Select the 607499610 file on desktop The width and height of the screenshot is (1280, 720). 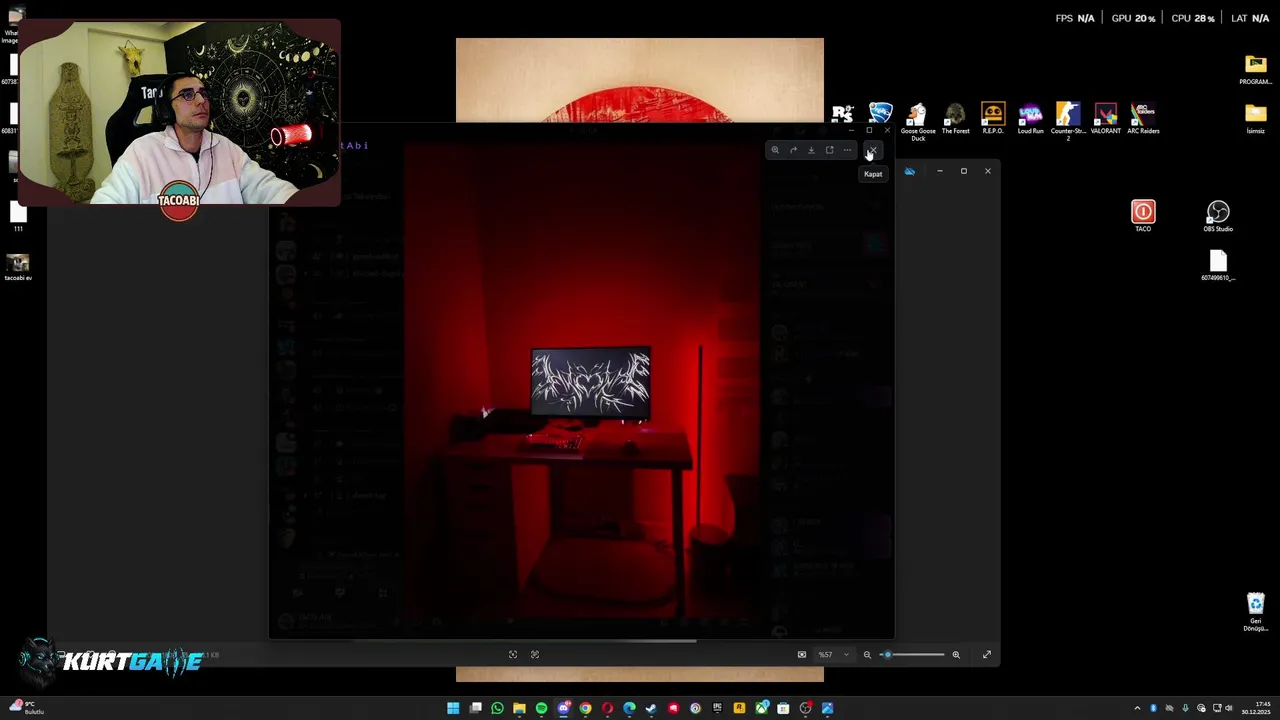coord(1218,265)
